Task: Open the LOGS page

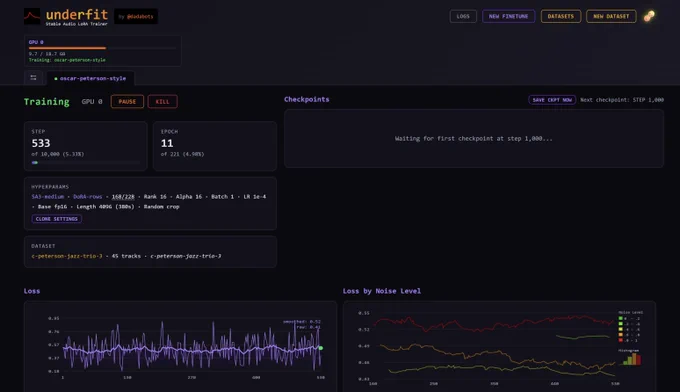Action: click(463, 16)
